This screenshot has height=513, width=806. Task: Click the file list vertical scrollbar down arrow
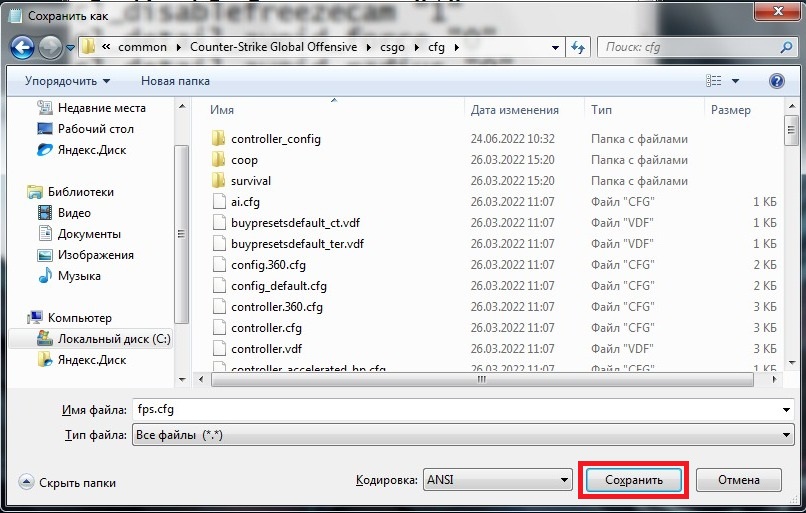tap(791, 363)
